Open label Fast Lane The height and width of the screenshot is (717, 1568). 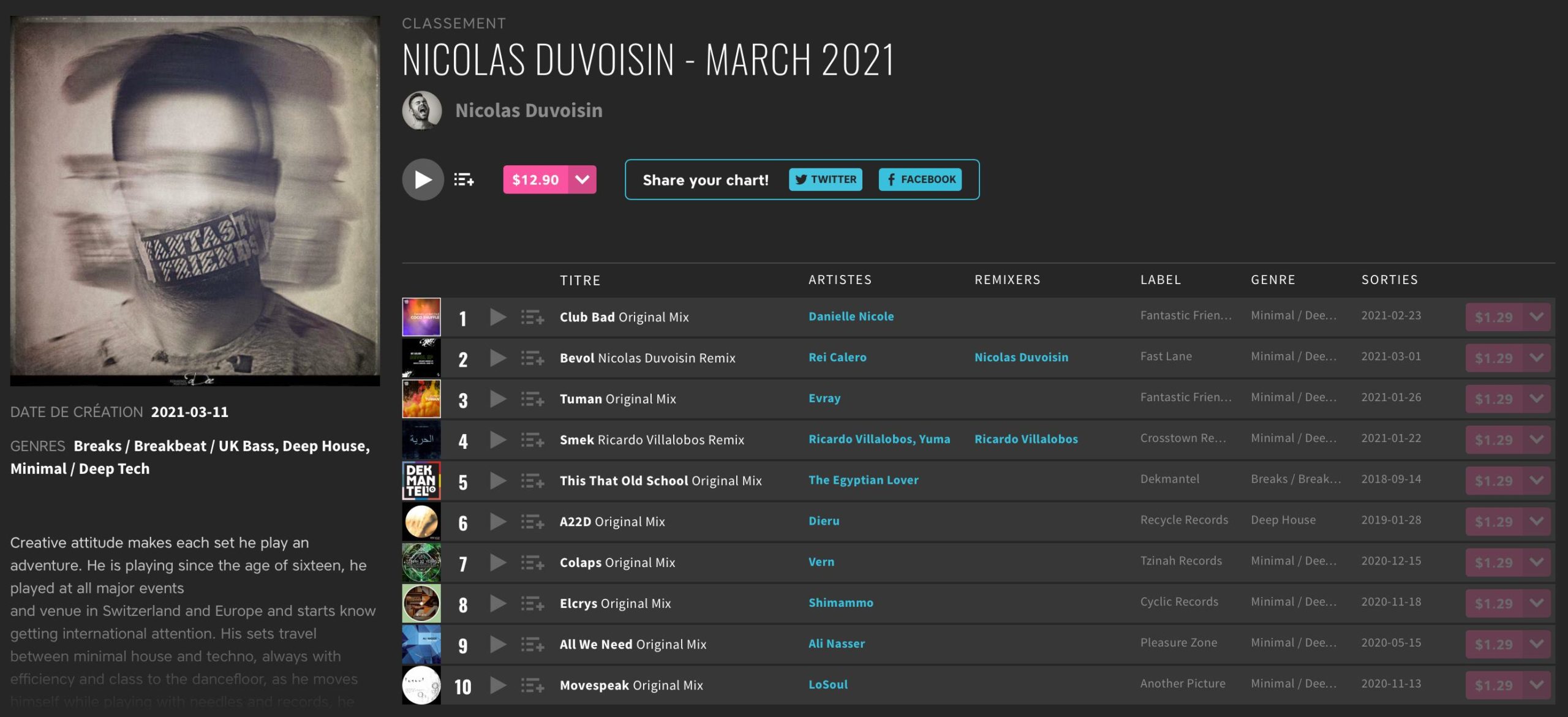pos(1166,356)
